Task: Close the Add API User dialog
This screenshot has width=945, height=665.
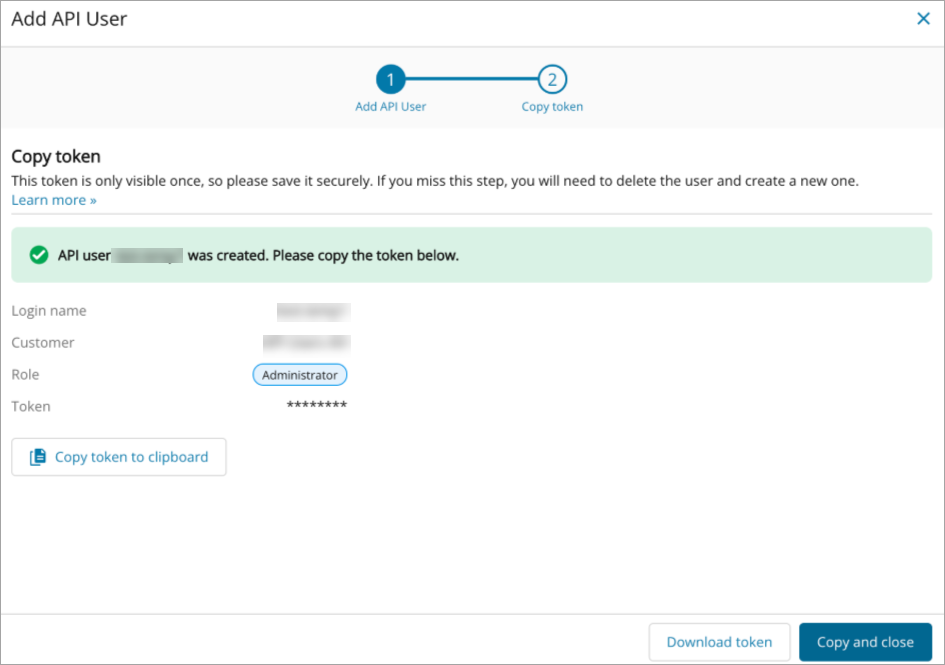Action: (x=923, y=19)
